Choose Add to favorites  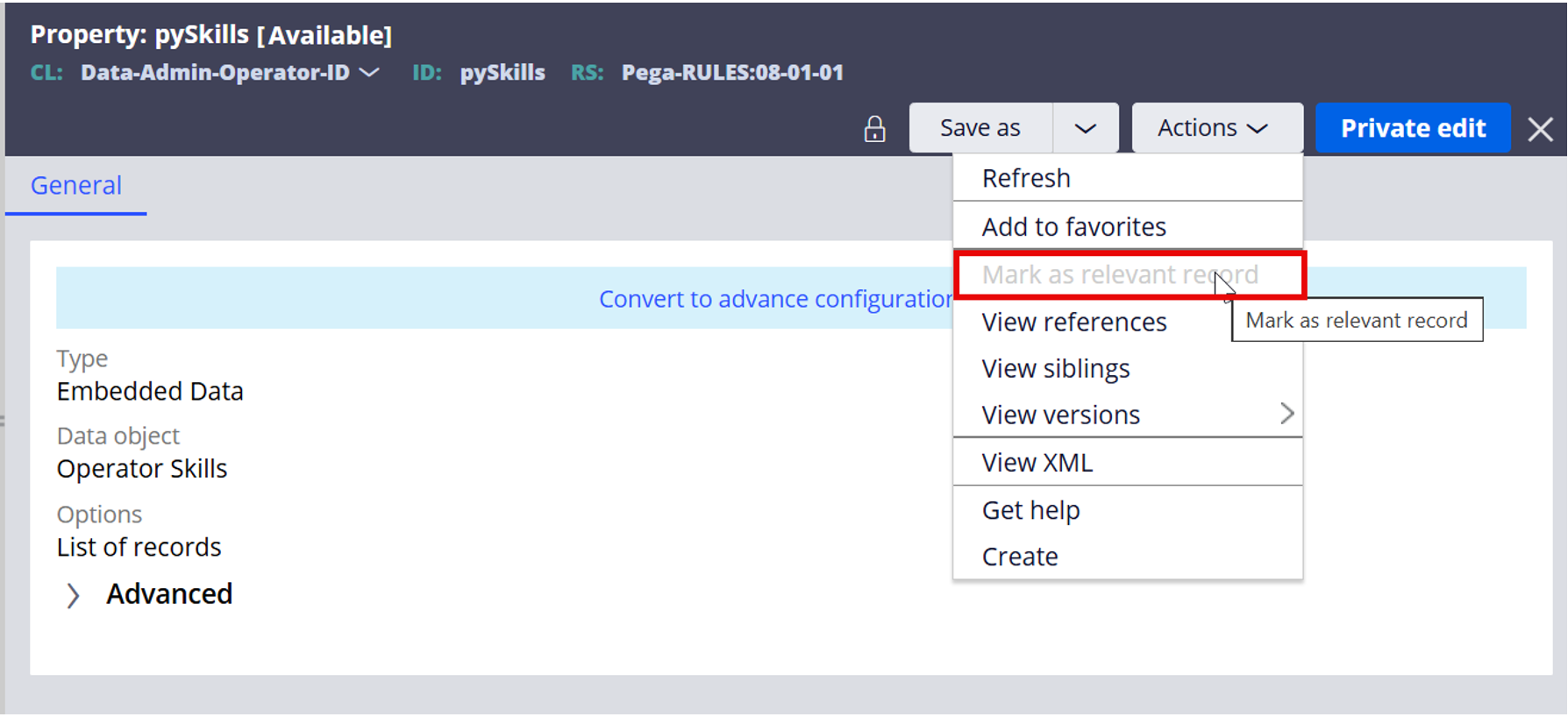pos(1073,227)
